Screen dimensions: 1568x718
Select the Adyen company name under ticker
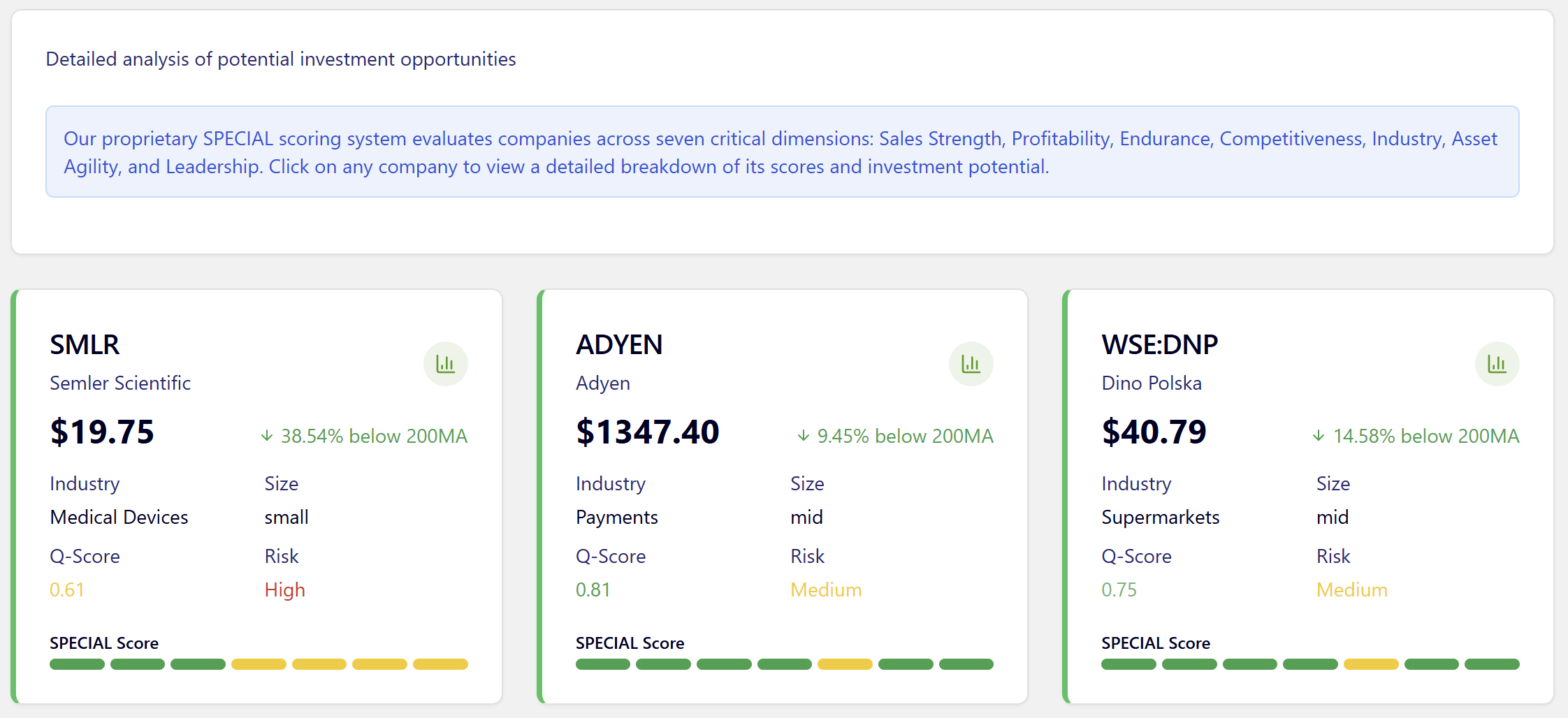[x=603, y=383]
